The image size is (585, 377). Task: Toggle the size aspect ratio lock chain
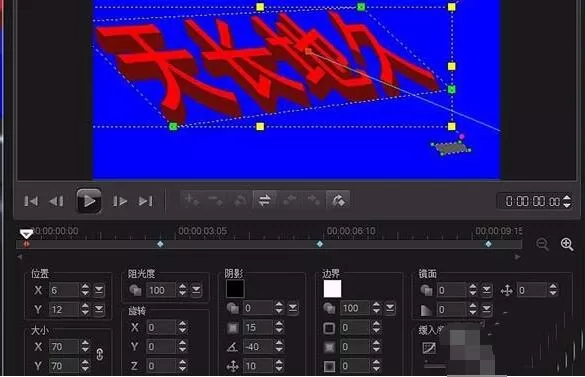(100, 354)
